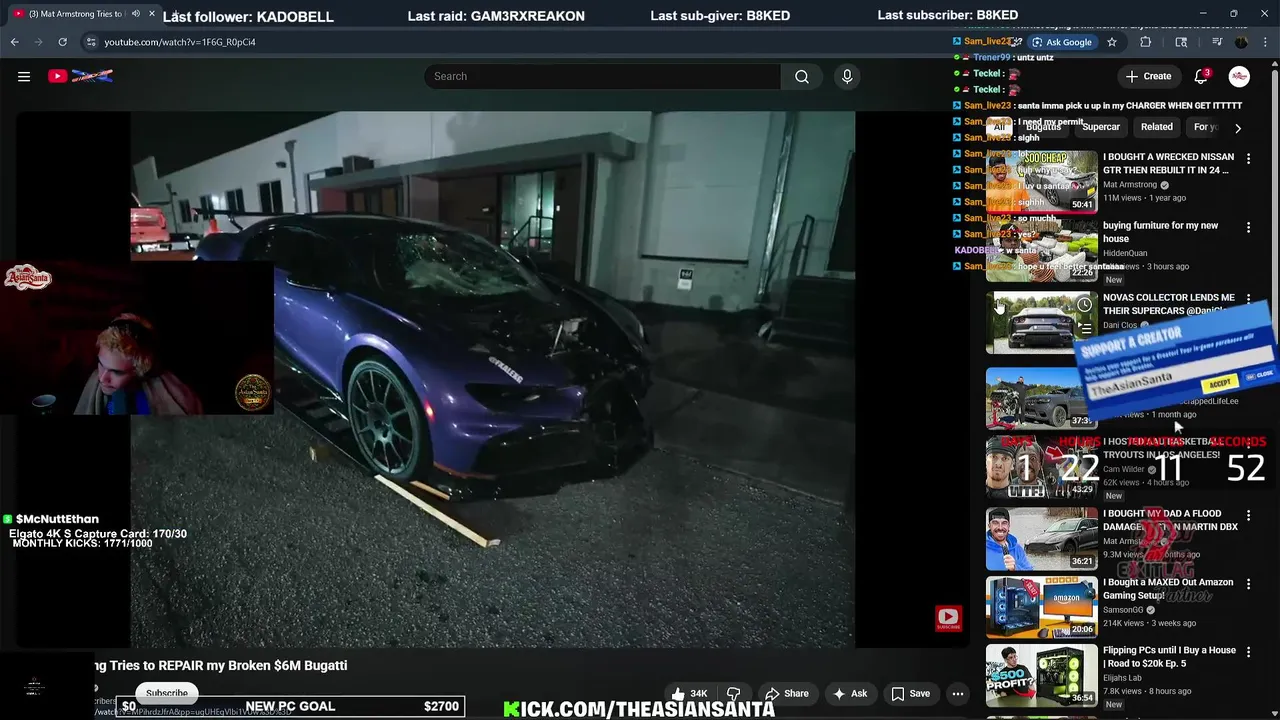Dislike the video with thumbs down

[x=733, y=693]
